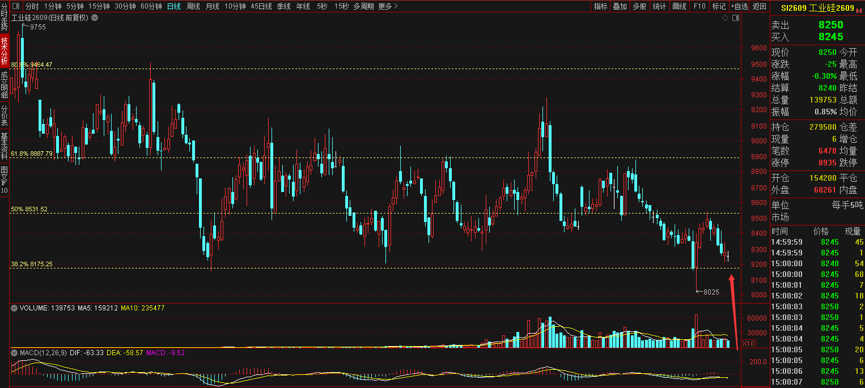Open the chart title dropdown arrow next to 工业硅2609
The width and height of the screenshot is (865, 388).
[x=94, y=18]
